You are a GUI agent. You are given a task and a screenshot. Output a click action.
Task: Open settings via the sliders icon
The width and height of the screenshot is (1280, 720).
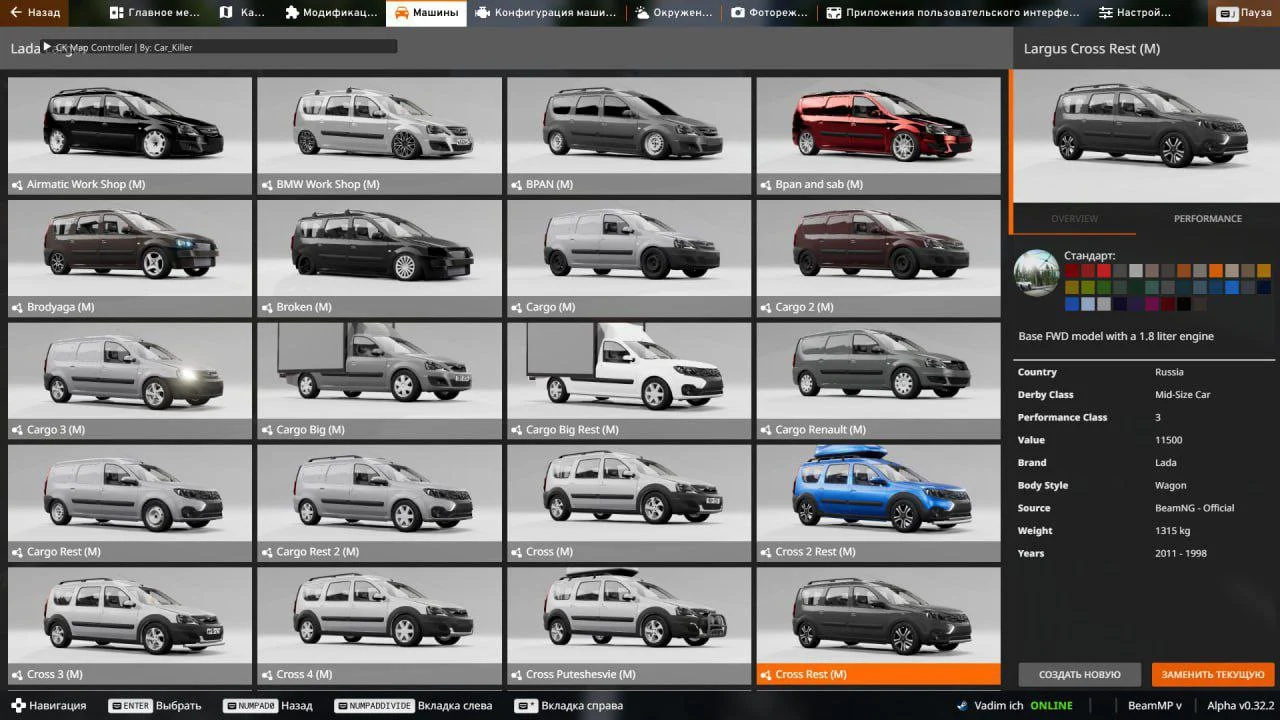[1105, 13]
